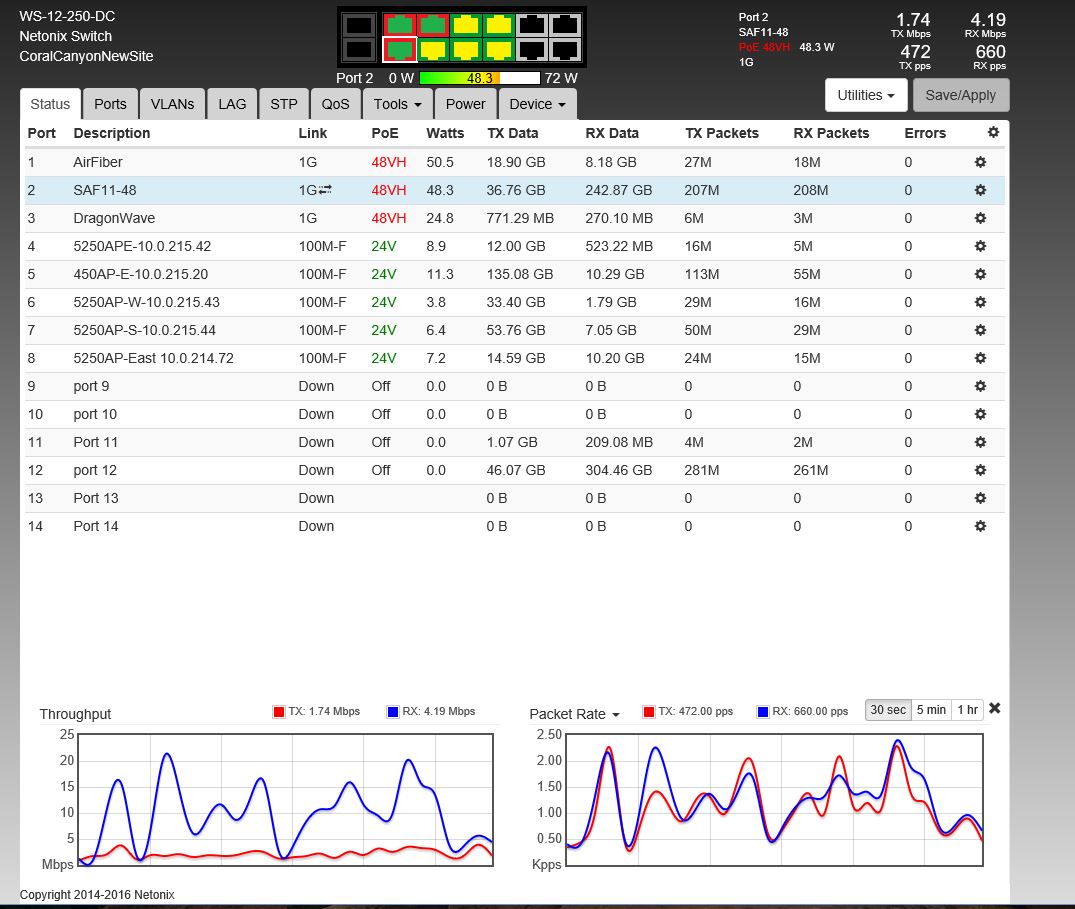This screenshot has width=1075, height=909.
Task: Click gear icon for 450AP-E-10.0.215.20 row
Action: point(980,274)
